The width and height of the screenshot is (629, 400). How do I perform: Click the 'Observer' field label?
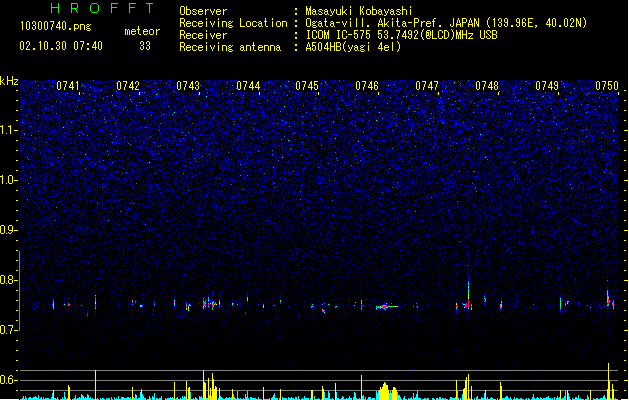203,11
